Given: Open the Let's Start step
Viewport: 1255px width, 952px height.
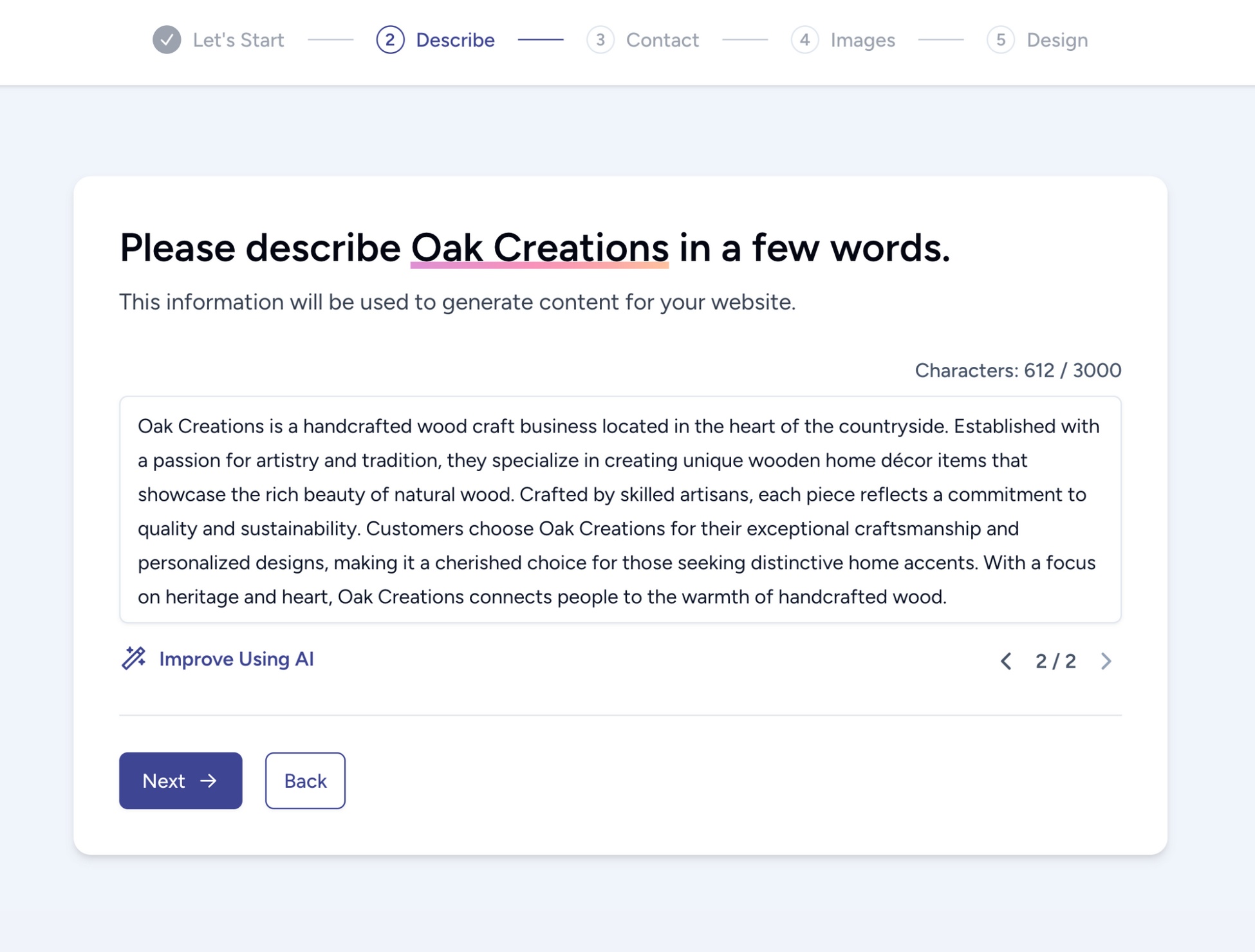Looking at the screenshot, I should (239, 40).
